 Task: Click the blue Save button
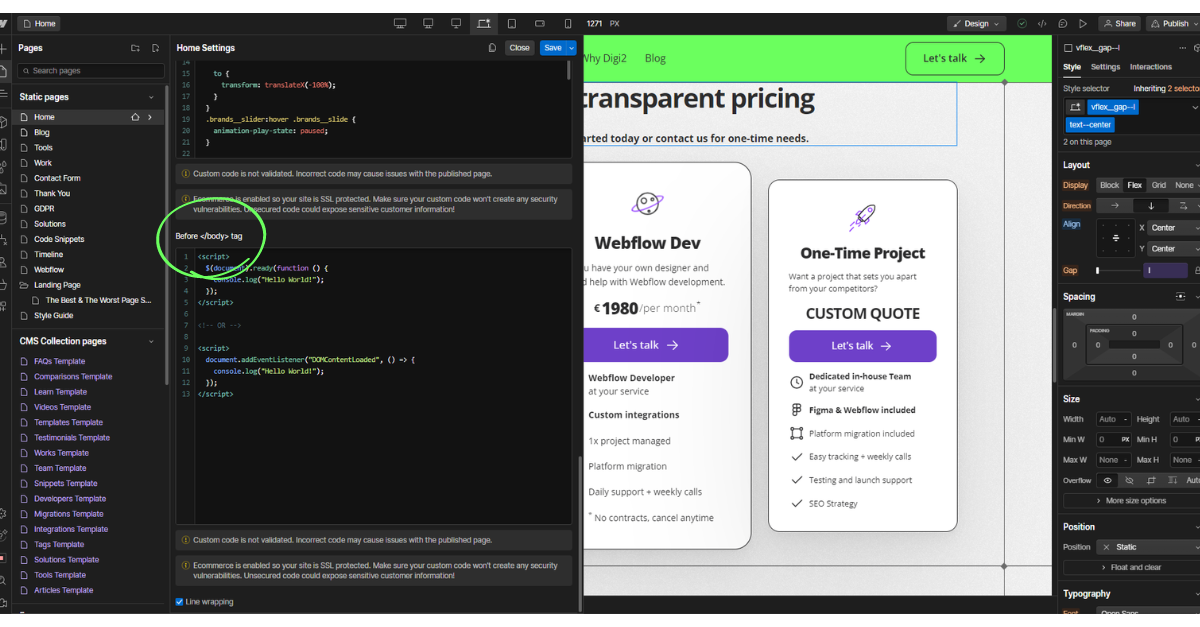click(x=553, y=47)
